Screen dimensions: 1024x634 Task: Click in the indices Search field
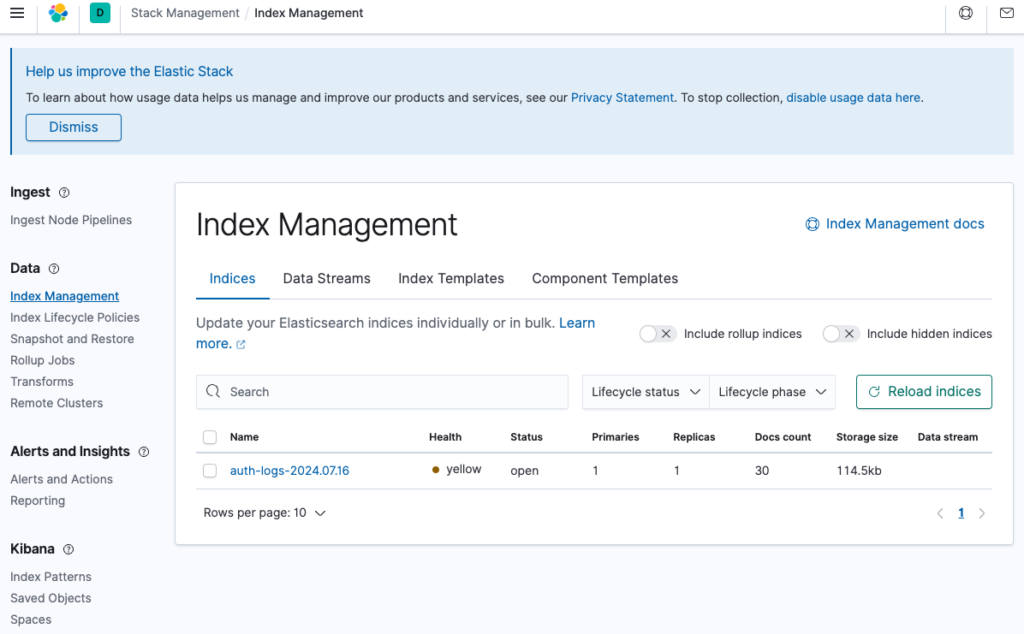coord(382,392)
